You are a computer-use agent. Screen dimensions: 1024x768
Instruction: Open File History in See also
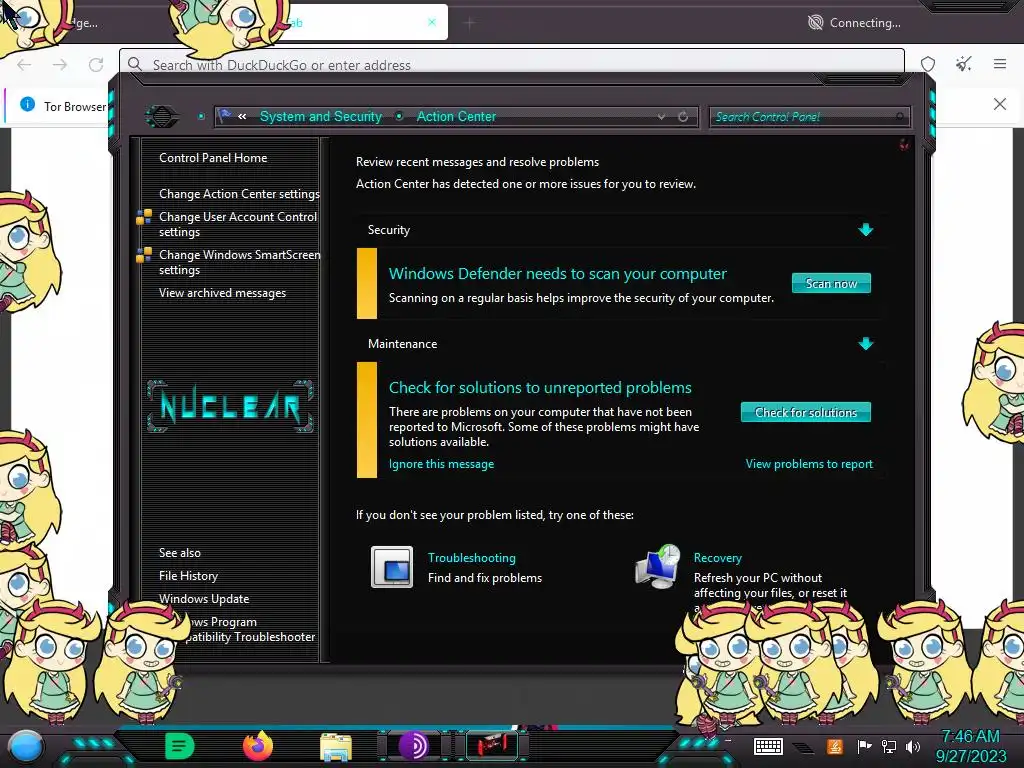(188, 575)
